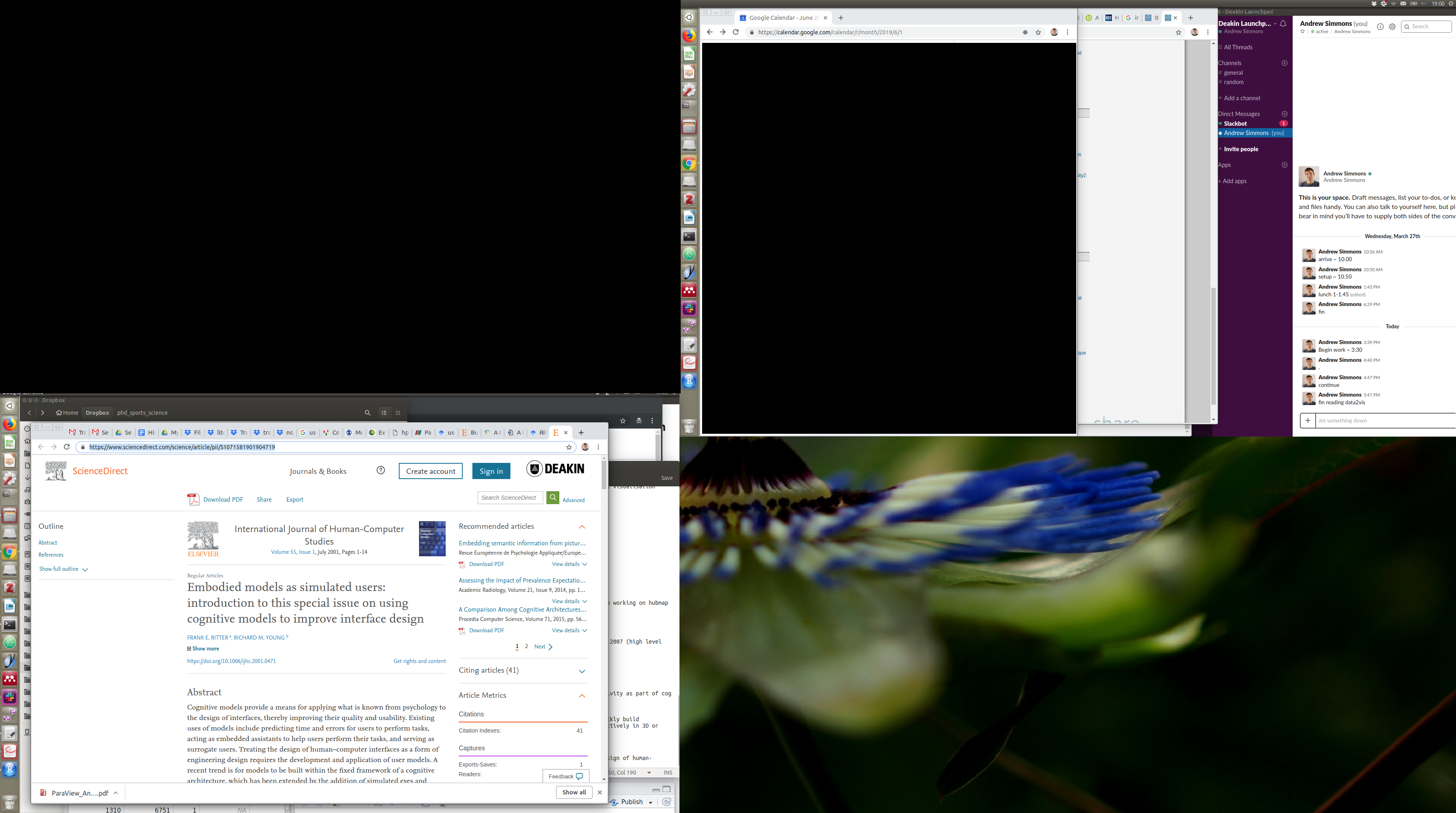Open the general channel in Slack
This screenshot has width=1456, height=813.
click(x=1233, y=72)
